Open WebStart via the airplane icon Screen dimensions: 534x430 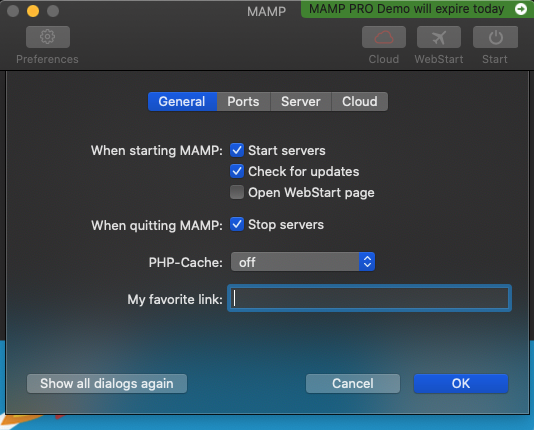pos(439,37)
